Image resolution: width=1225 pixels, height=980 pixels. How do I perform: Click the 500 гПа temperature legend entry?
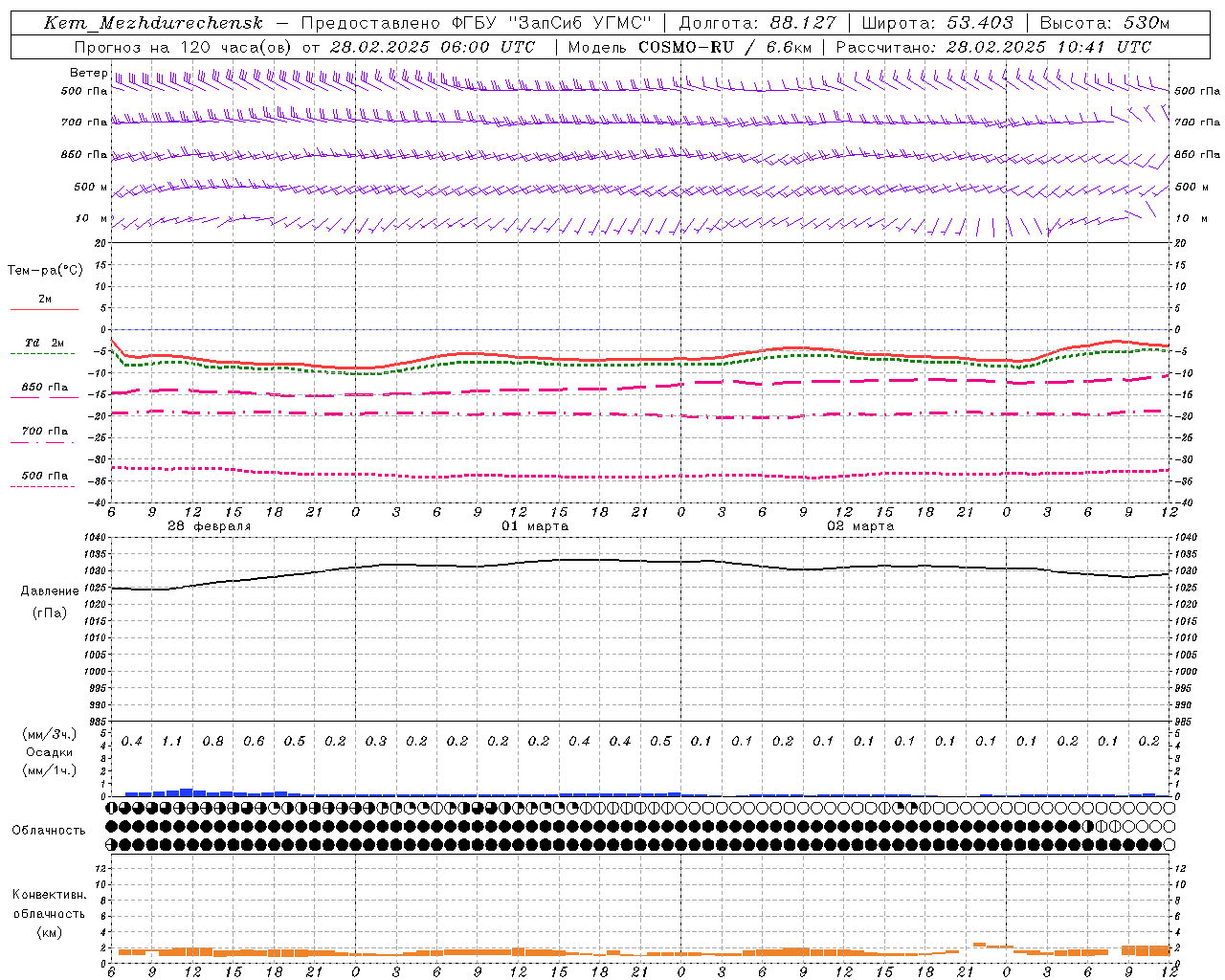pyautogui.click(x=45, y=476)
